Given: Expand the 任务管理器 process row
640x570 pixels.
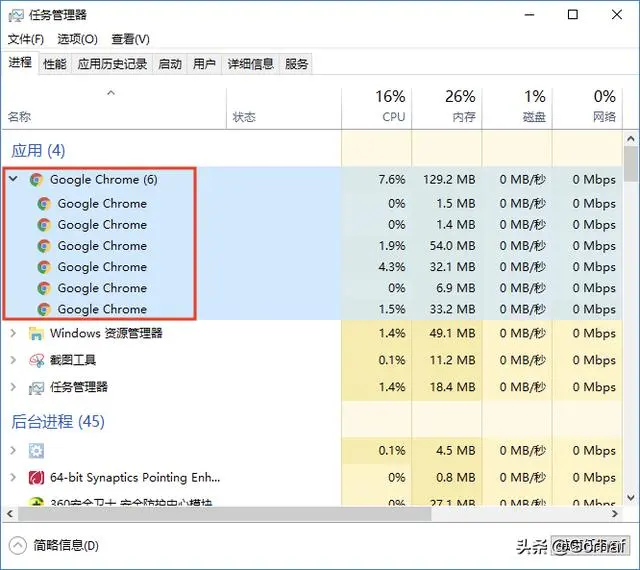Looking at the screenshot, I should tap(13, 387).
